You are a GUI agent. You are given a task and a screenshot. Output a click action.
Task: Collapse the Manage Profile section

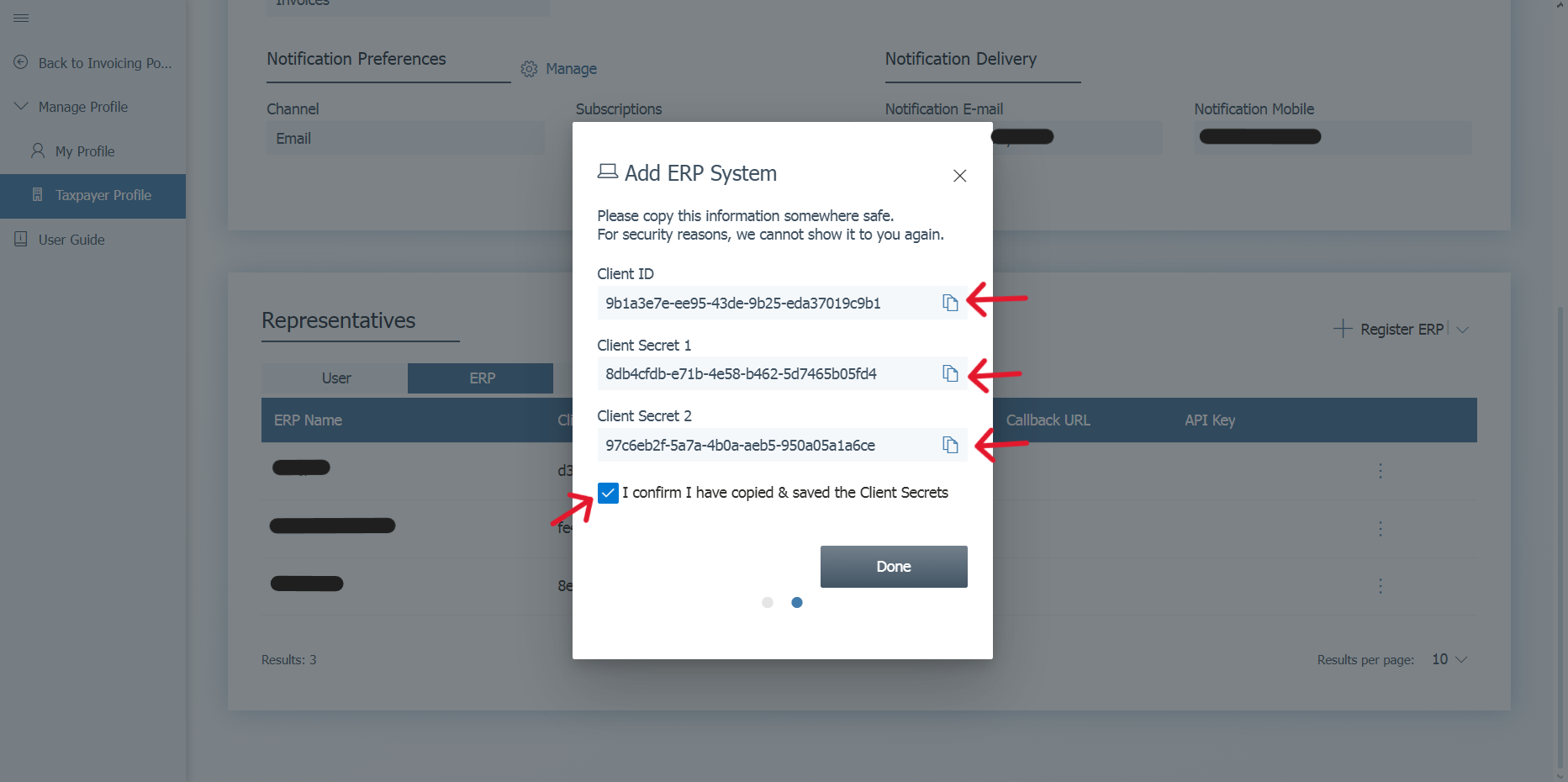tap(22, 107)
